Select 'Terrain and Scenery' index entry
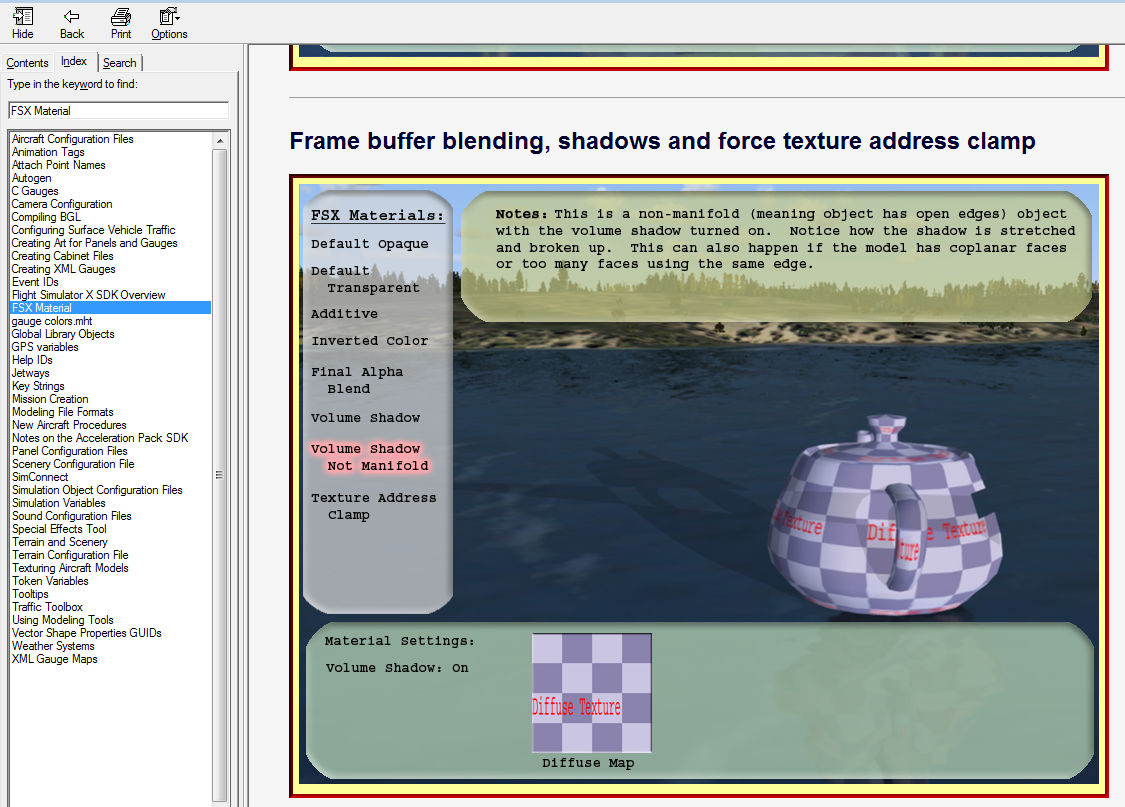1125x807 pixels. [60, 542]
